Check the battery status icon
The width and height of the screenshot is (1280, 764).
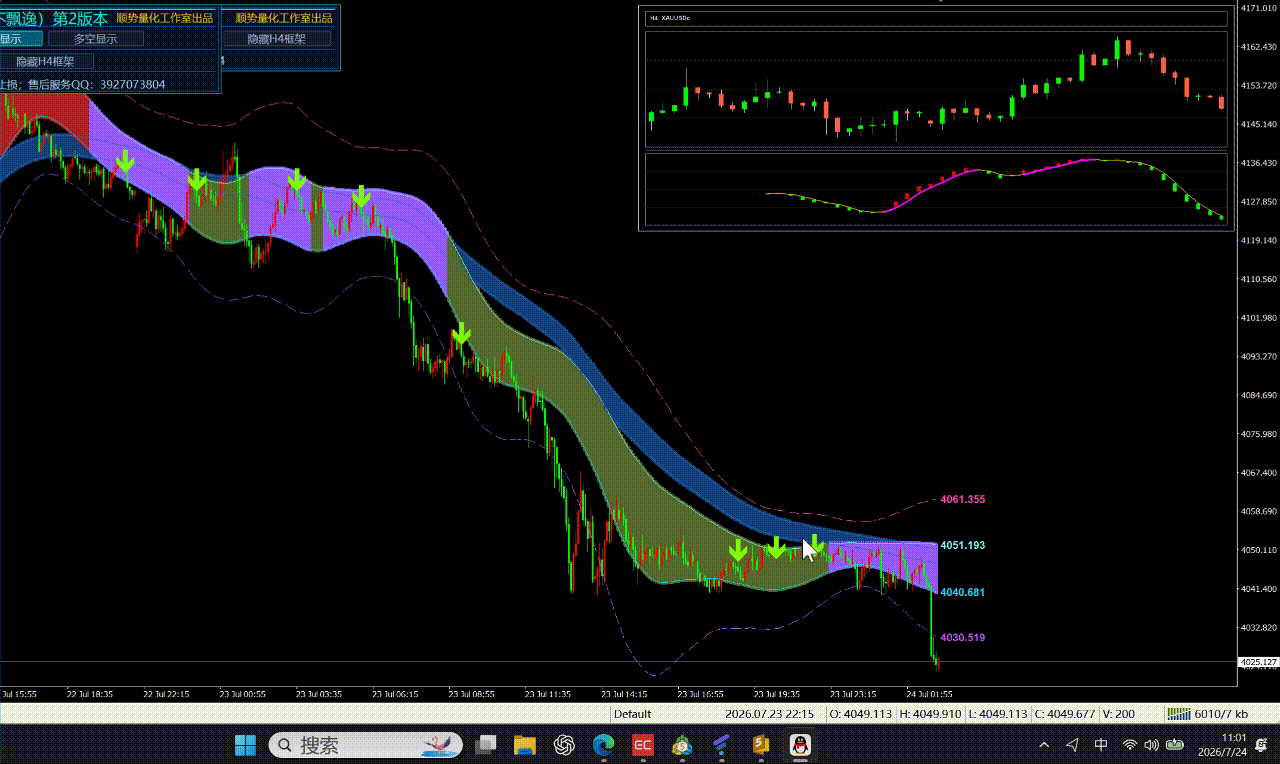click(x=1175, y=745)
